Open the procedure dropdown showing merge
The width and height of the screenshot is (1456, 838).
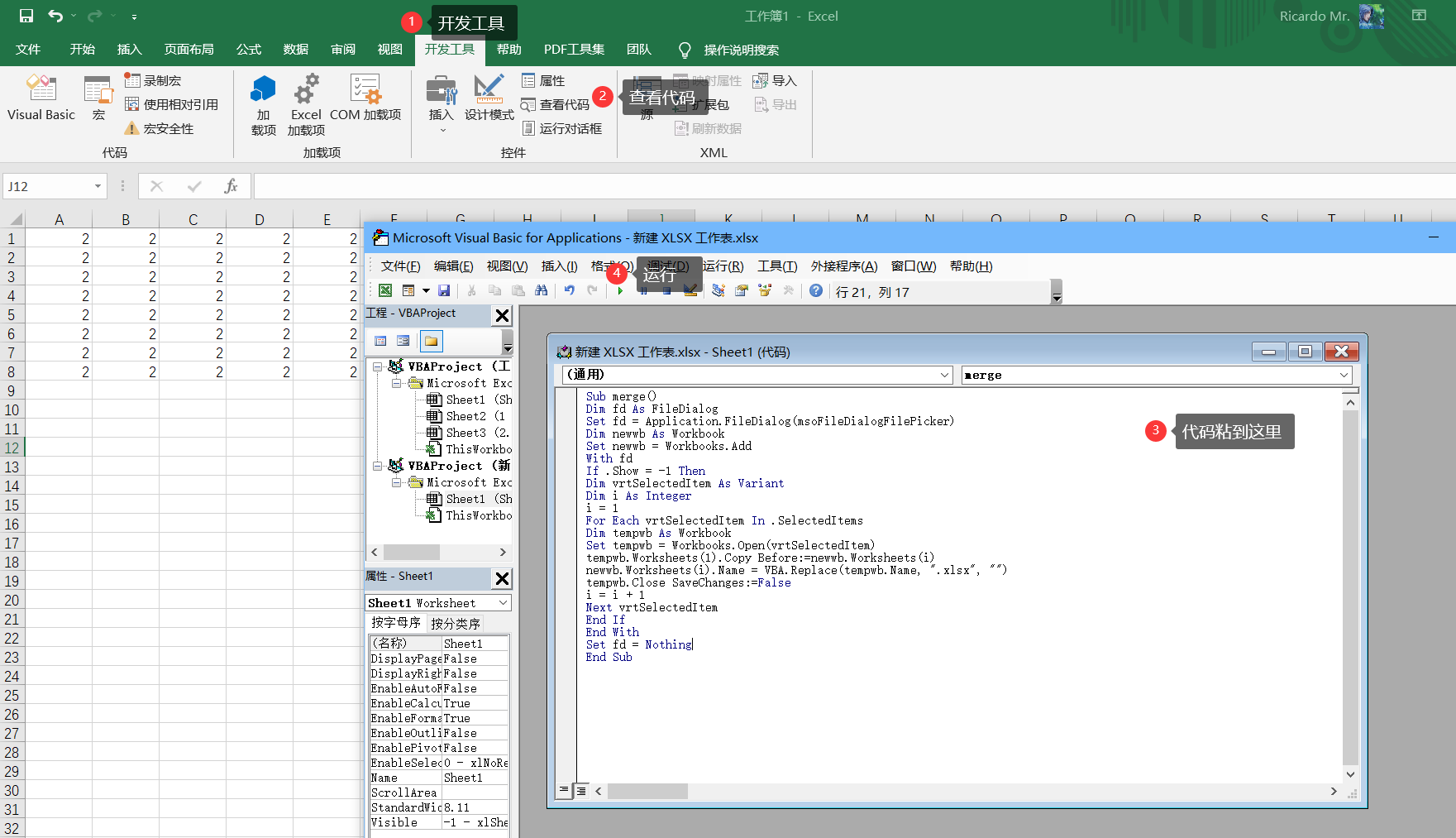coord(1344,375)
